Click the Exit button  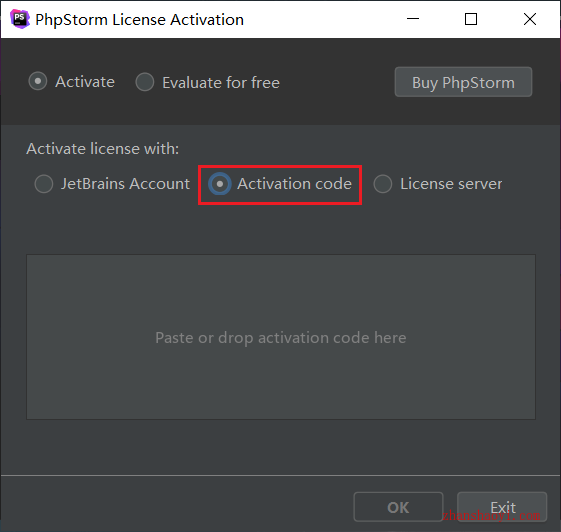tap(502, 507)
